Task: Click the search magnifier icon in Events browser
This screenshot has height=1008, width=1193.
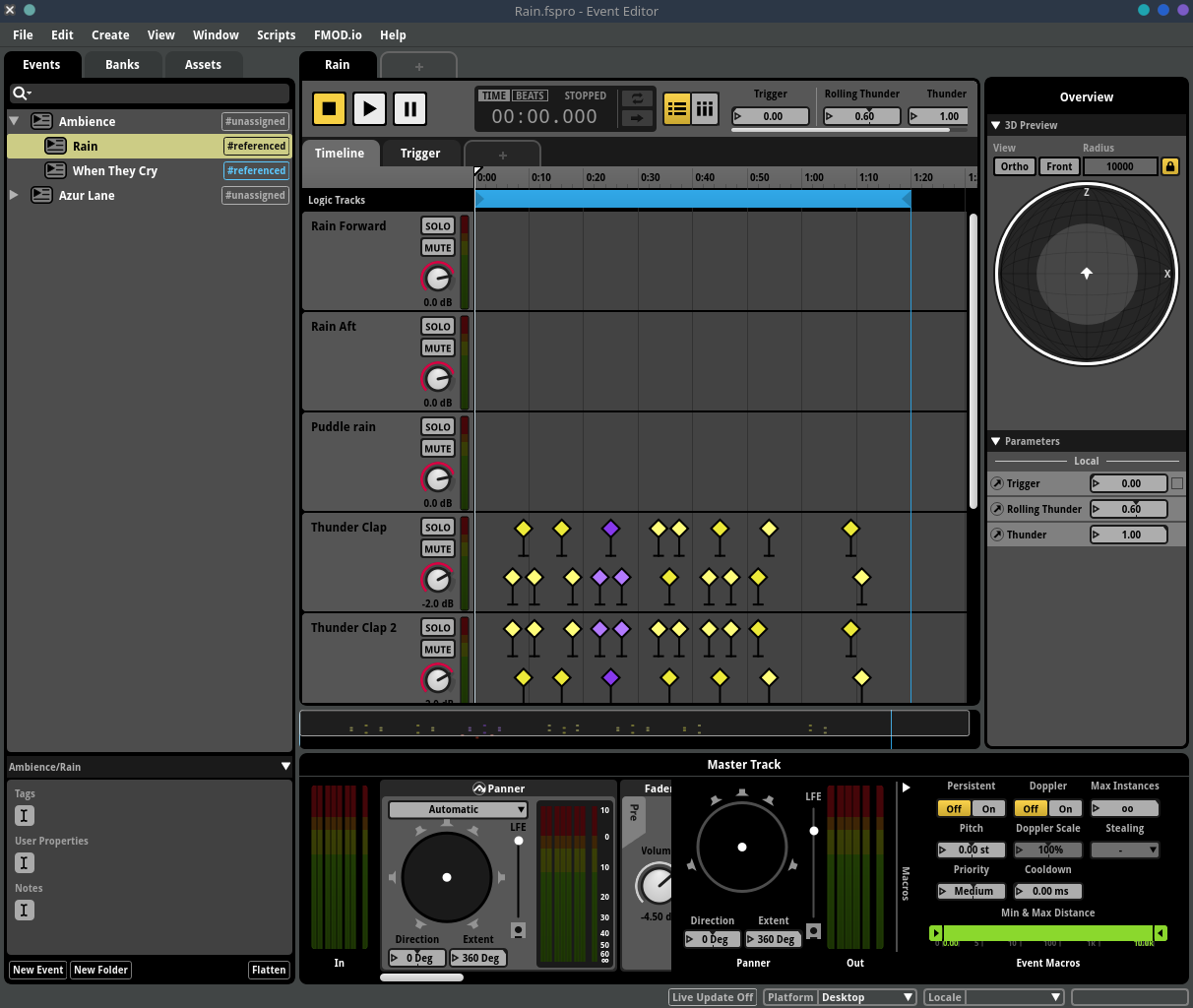Action: pos(21,94)
